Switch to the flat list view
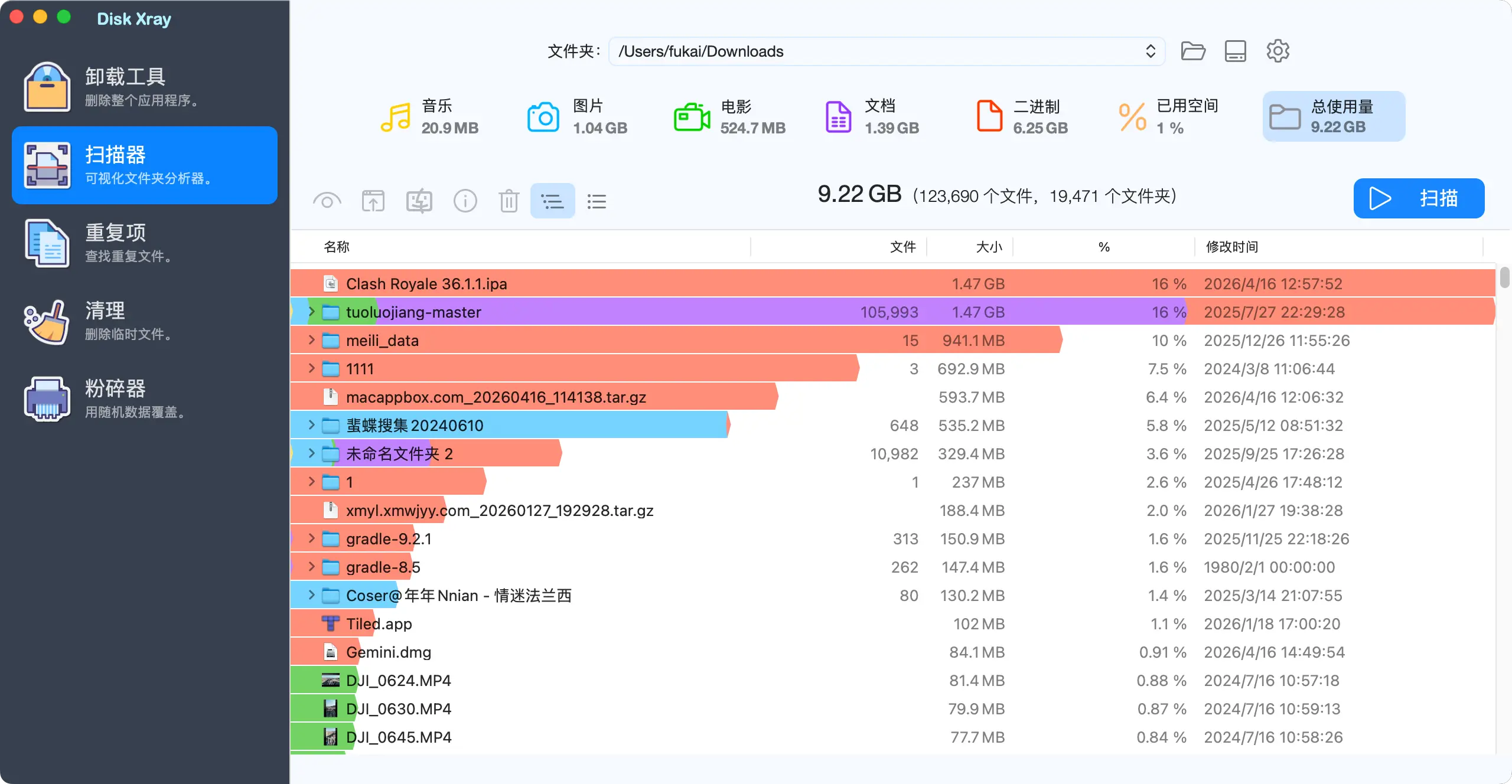Viewport: 1512px width, 784px height. (x=597, y=201)
